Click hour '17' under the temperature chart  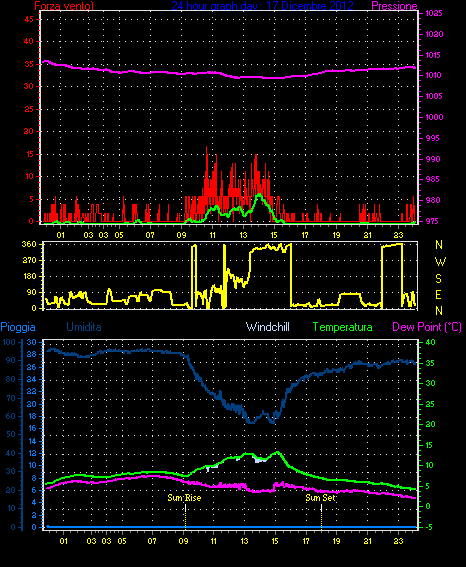click(x=306, y=541)
